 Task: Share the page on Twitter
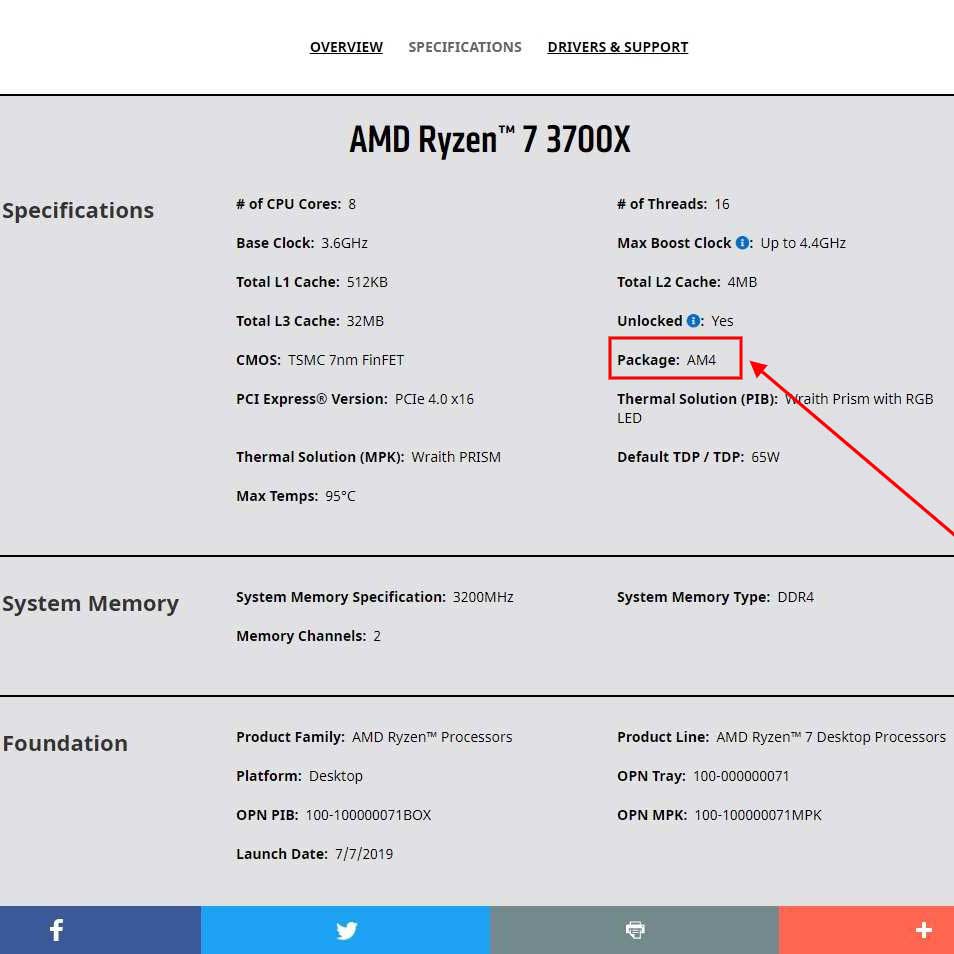[x=346, y=930]
